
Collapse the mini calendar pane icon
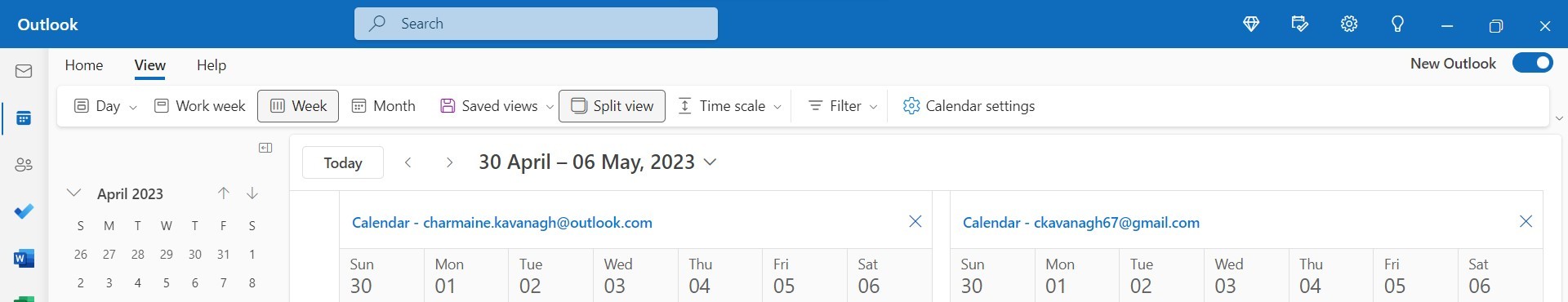(x=265, y=148)
